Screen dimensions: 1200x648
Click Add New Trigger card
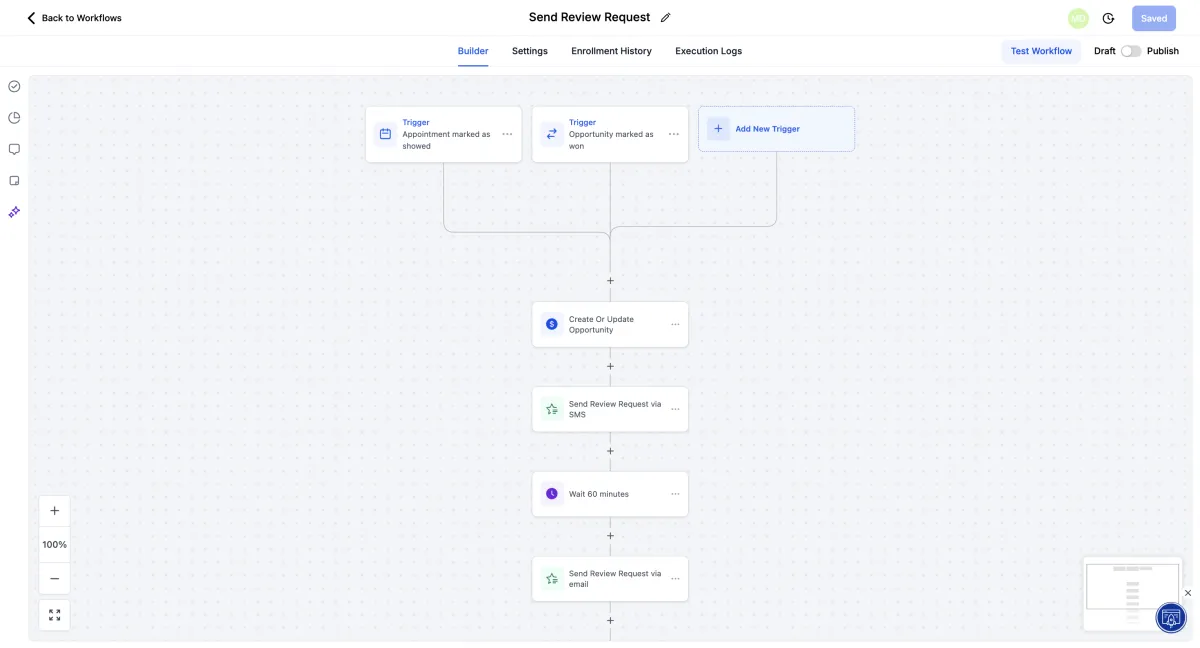tap(776, 129)
